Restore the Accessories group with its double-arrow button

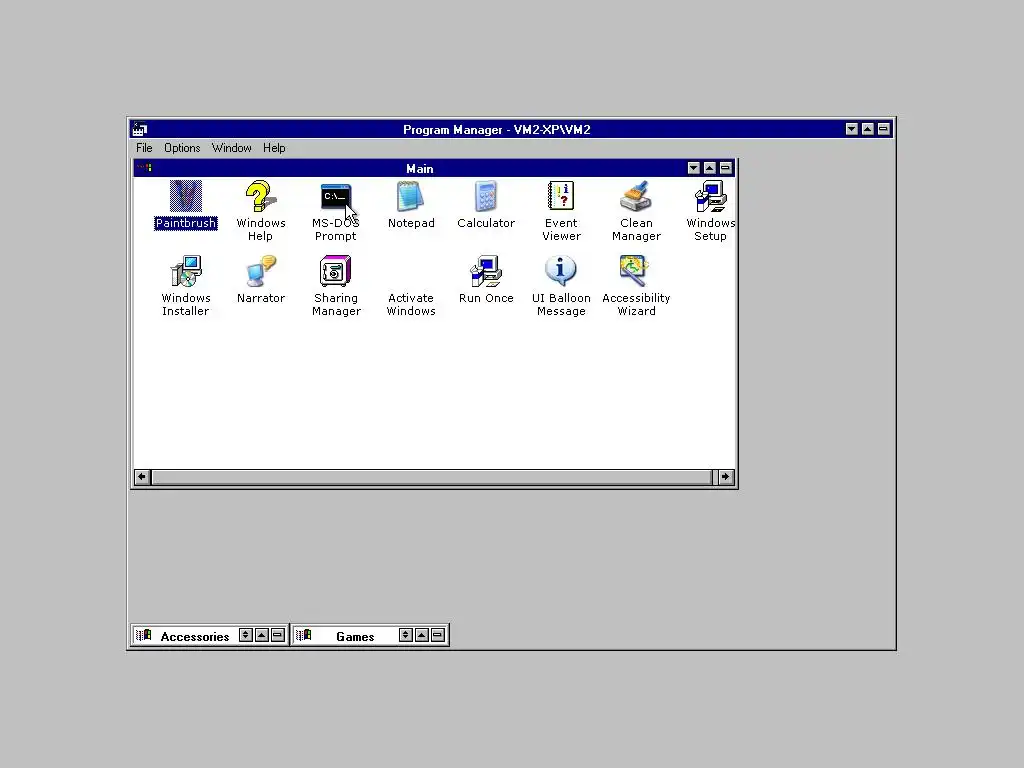(x=246, y=635)
